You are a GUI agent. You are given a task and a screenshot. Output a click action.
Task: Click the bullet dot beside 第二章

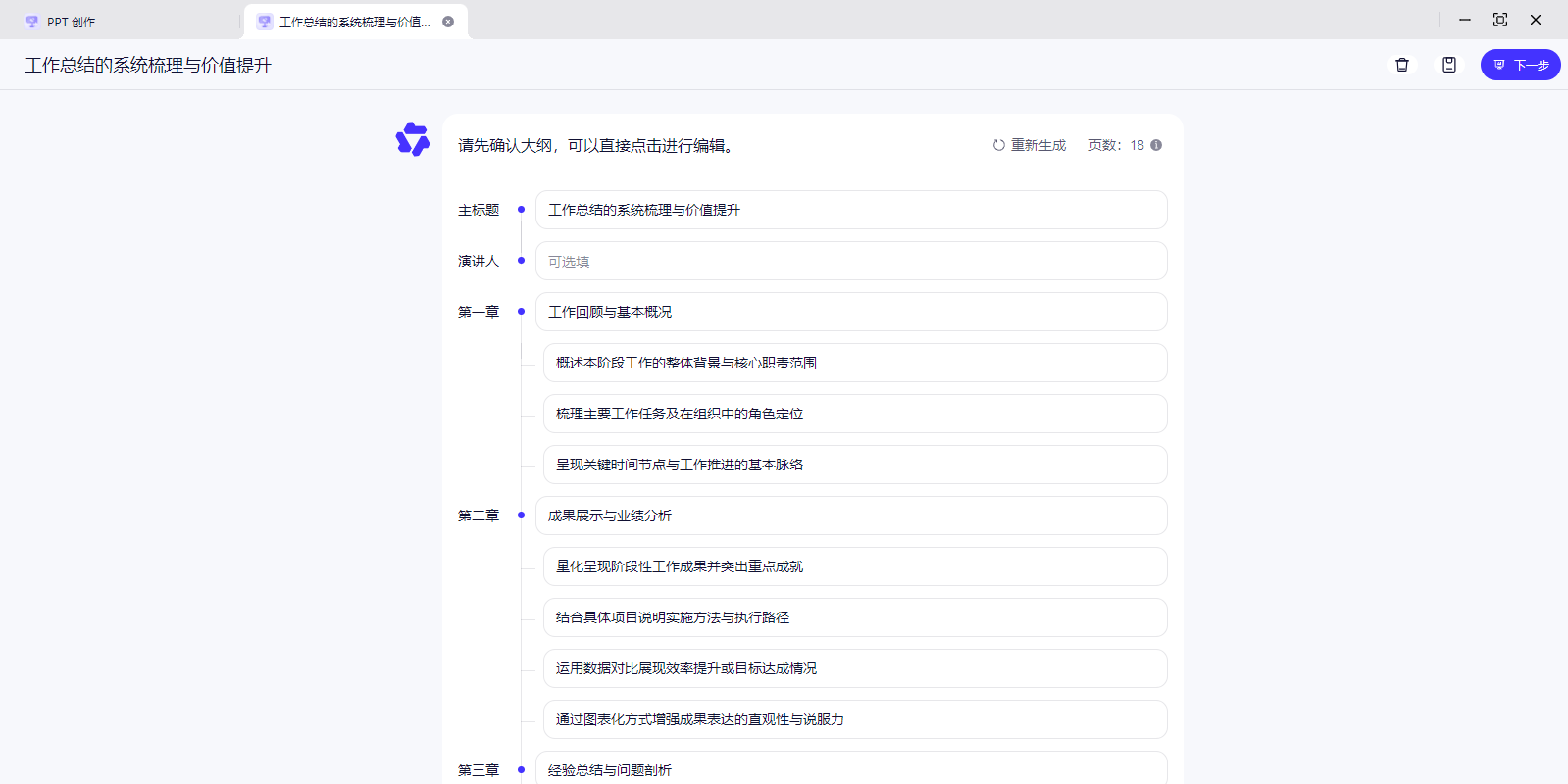(521, 515)
